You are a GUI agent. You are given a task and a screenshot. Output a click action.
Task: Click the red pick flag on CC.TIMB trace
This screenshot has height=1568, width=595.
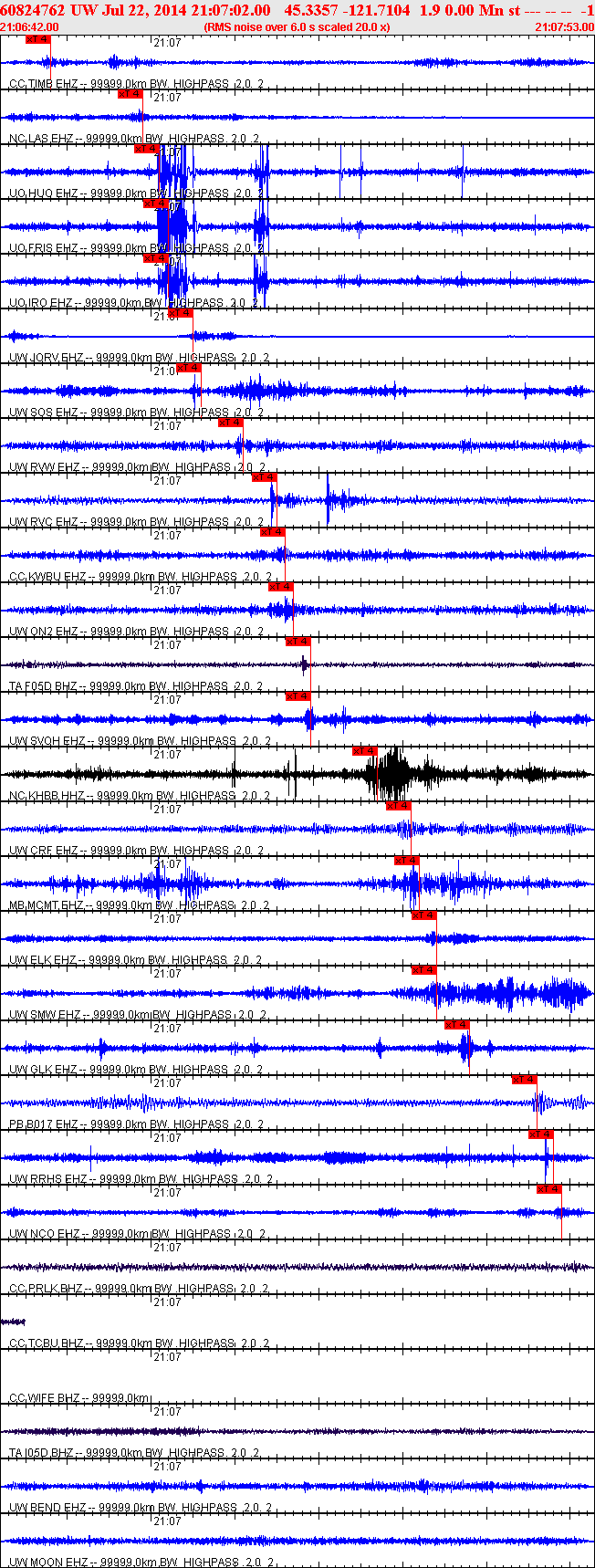coord(38,39)
